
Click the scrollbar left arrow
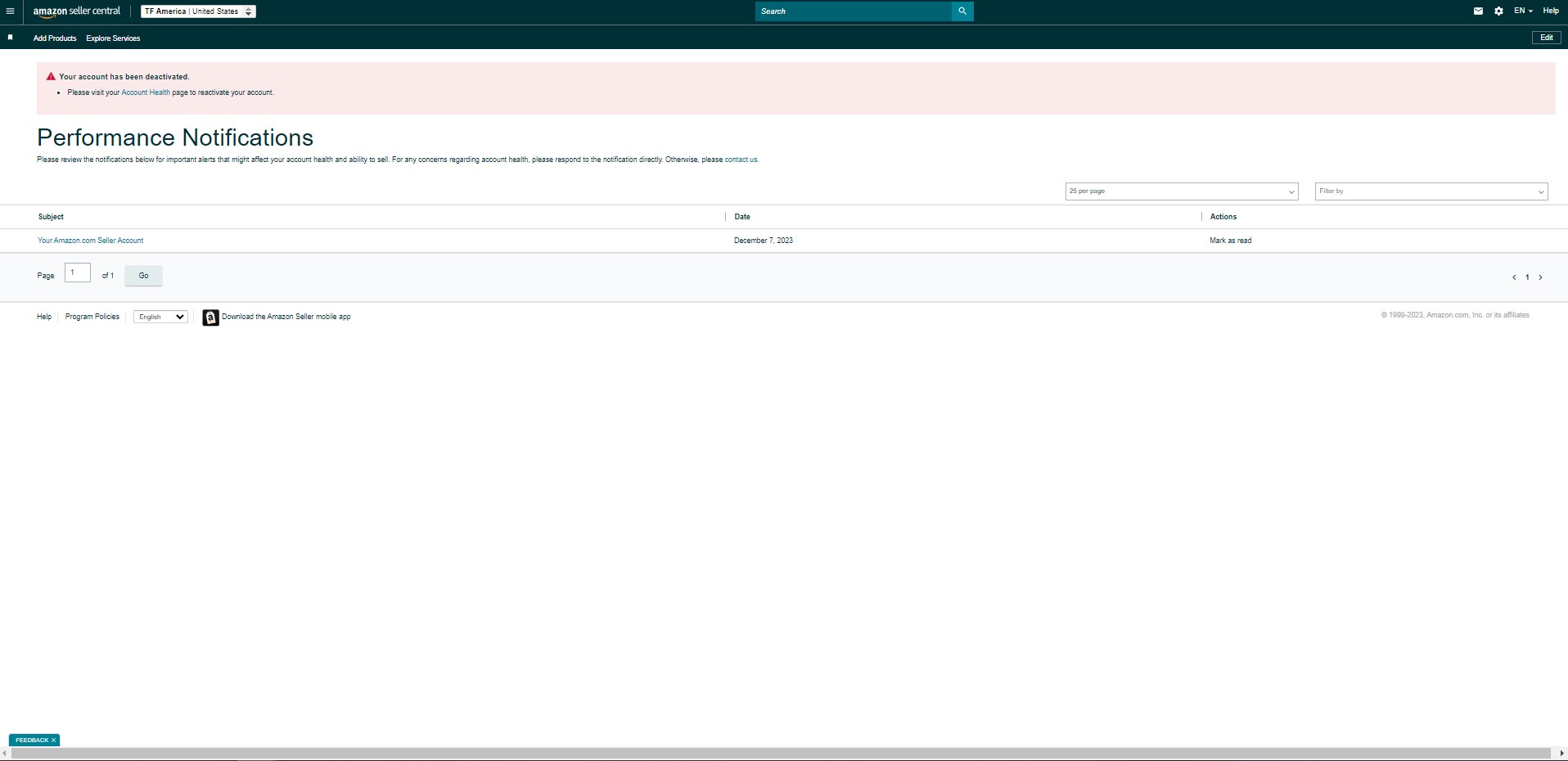[x=4, y=753]
